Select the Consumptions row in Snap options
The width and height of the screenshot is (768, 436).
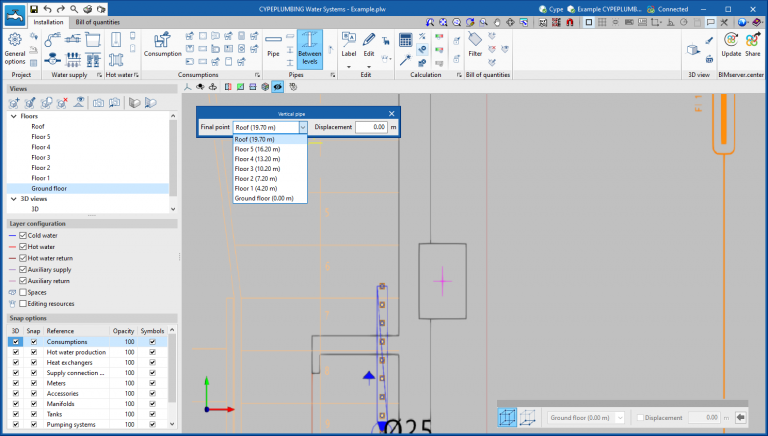pos(87,341)
